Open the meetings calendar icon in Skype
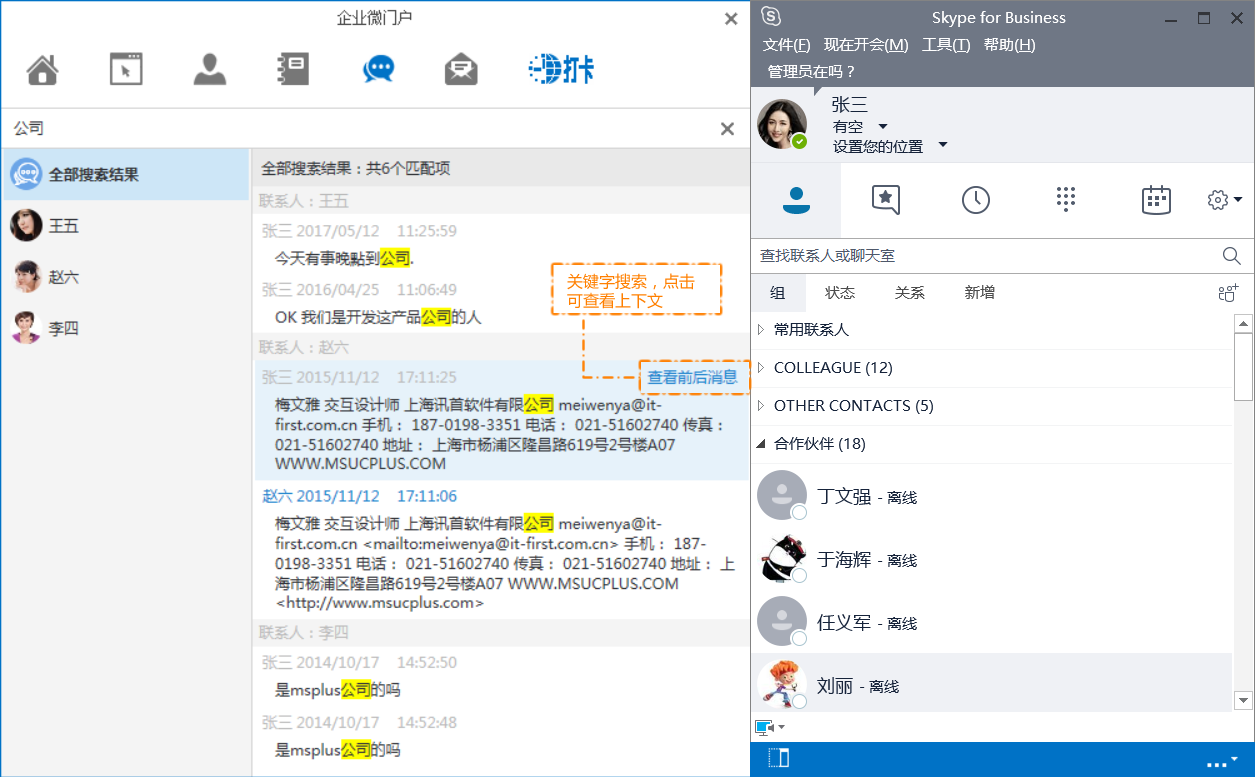The height and width of the screenshot is (777, 1255). (x=1156, y=200)
